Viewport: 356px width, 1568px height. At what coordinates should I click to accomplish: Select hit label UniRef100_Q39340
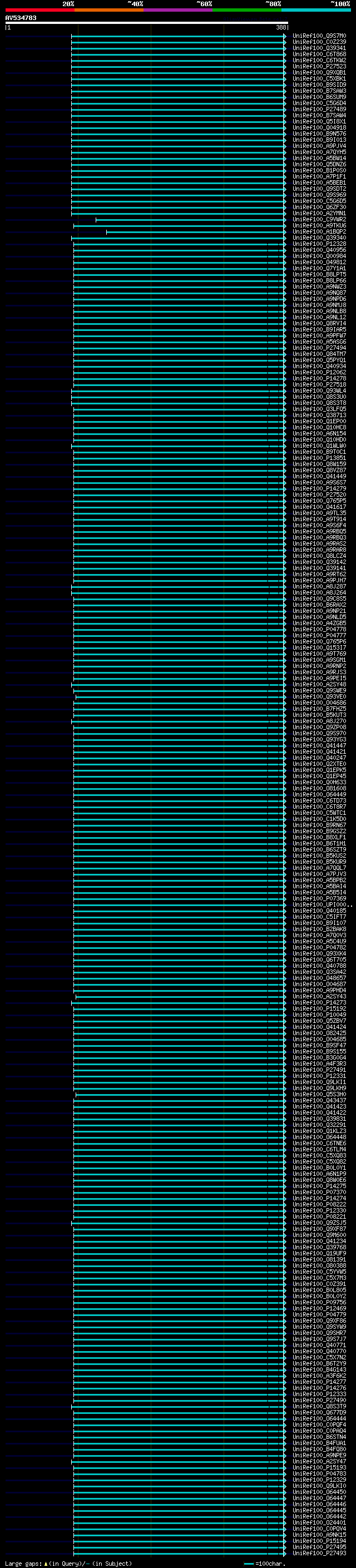coord(319,238)
